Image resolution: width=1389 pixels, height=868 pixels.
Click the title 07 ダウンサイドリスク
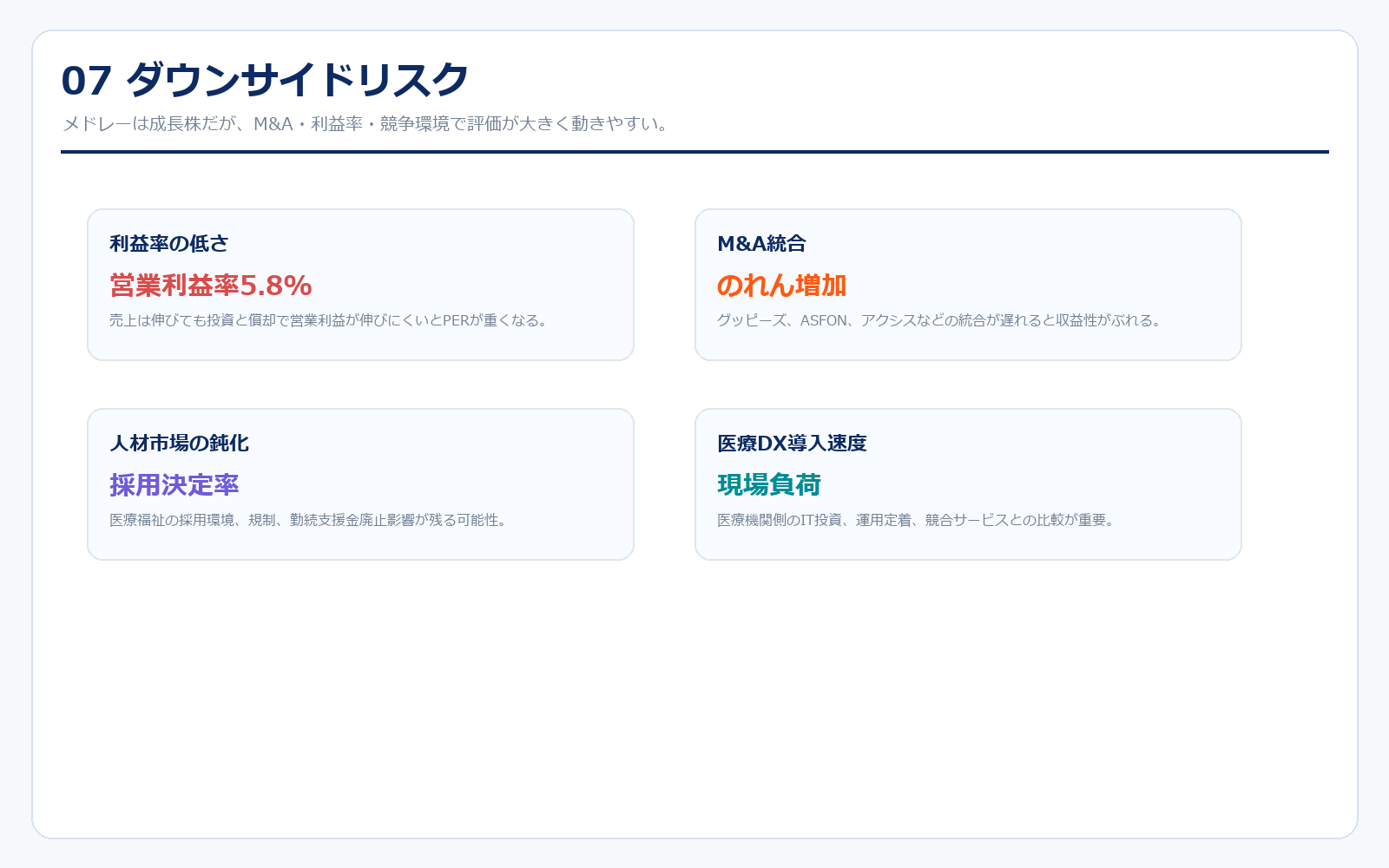pyautogui.click(x=265, y=80)
